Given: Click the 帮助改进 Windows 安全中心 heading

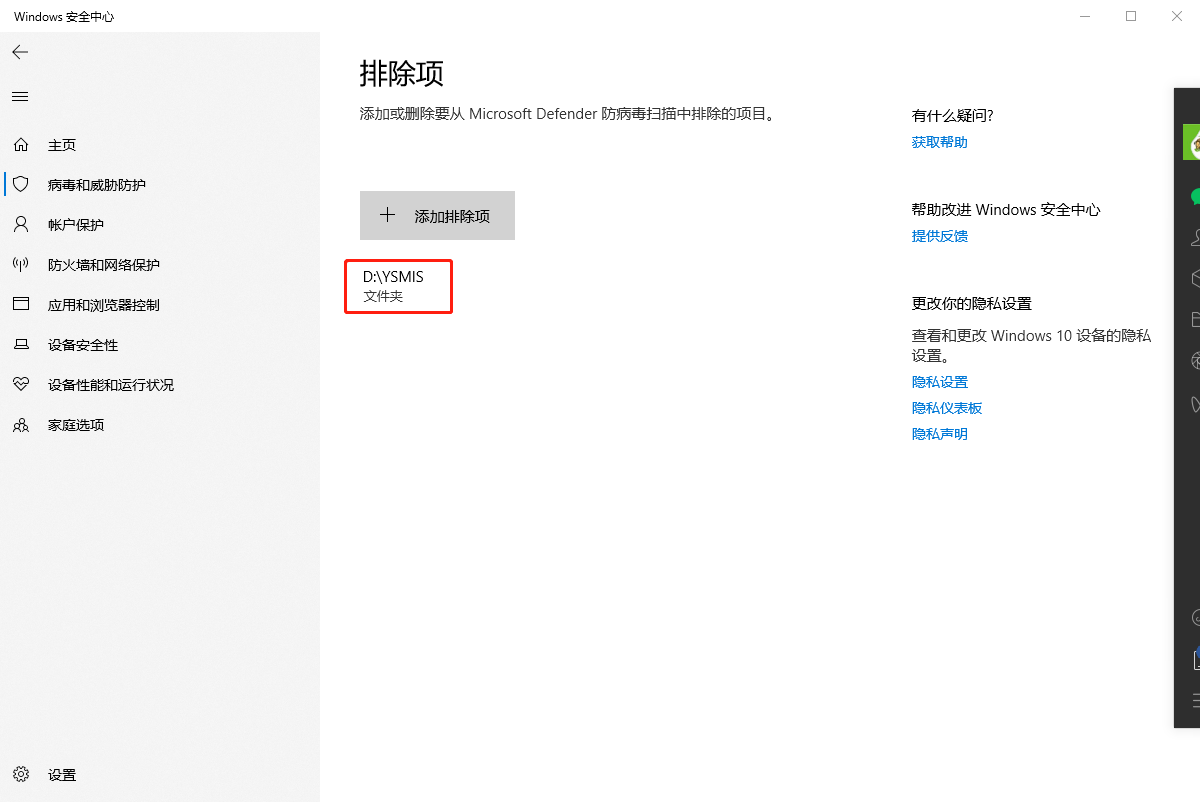Looking at the screenshot, I should [1006, 210].
